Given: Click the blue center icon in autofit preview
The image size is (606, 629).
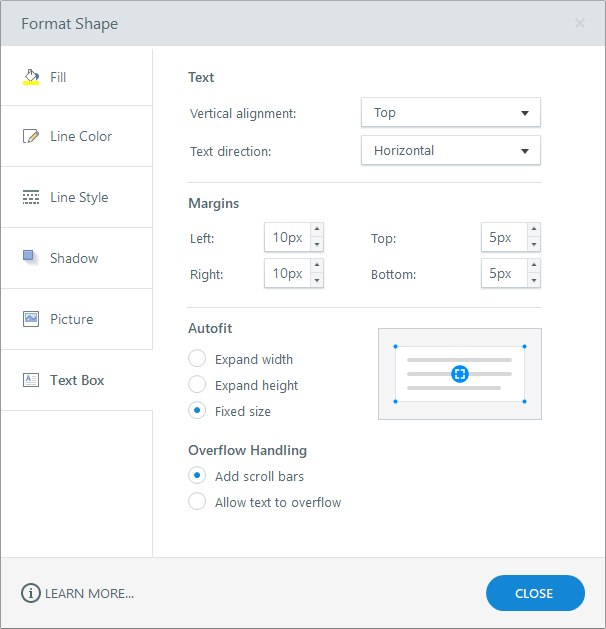Looking at the screenshot, I should tap(459, 374).
